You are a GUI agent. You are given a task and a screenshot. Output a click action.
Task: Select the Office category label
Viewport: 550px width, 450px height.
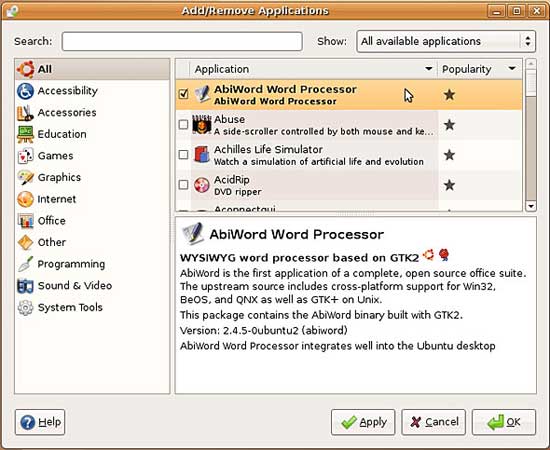point(52,221)
